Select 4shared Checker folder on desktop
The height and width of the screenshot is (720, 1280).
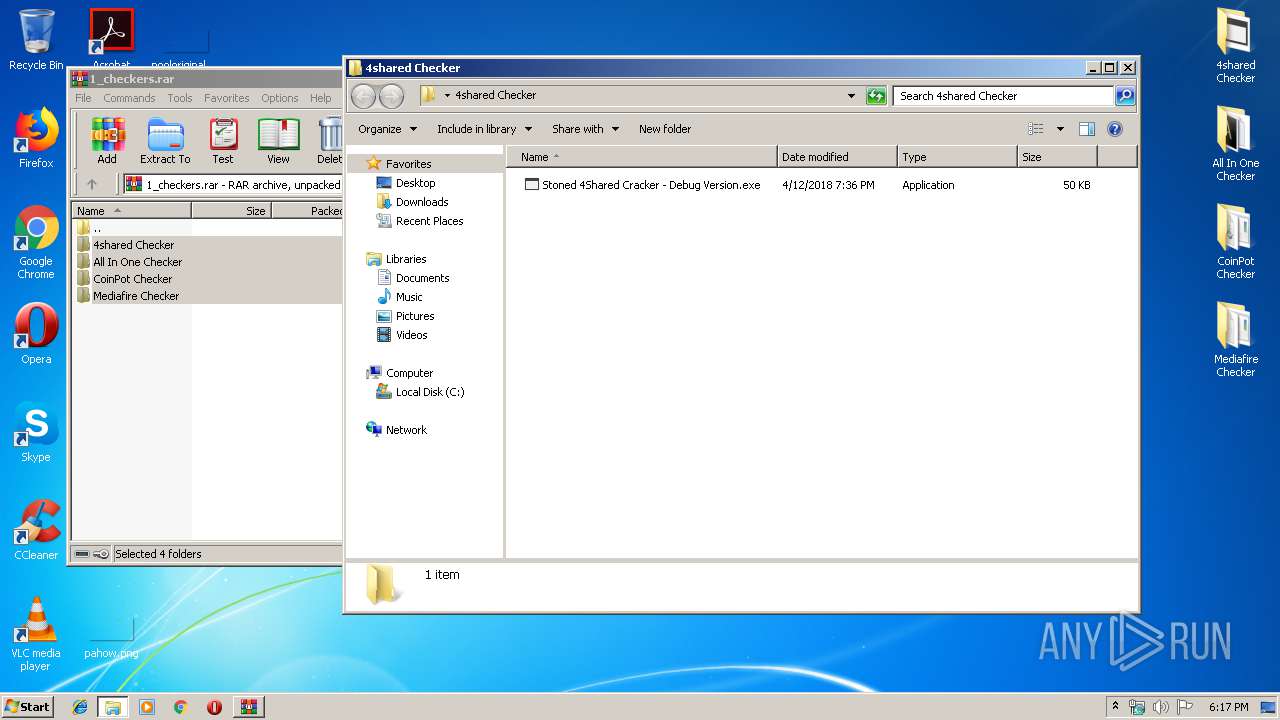tap(1235, 46)
